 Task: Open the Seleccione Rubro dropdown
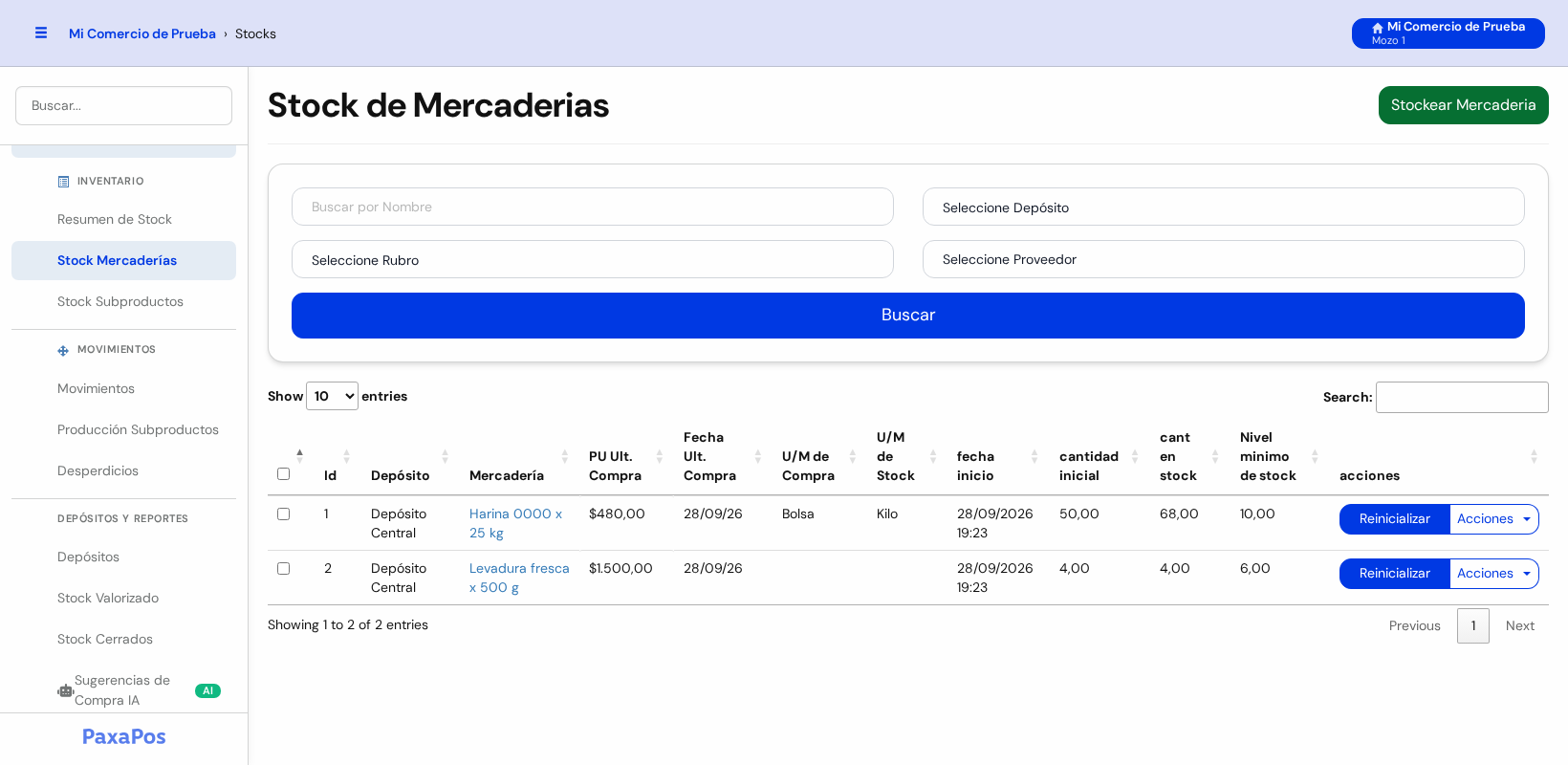tap(593, 259)
